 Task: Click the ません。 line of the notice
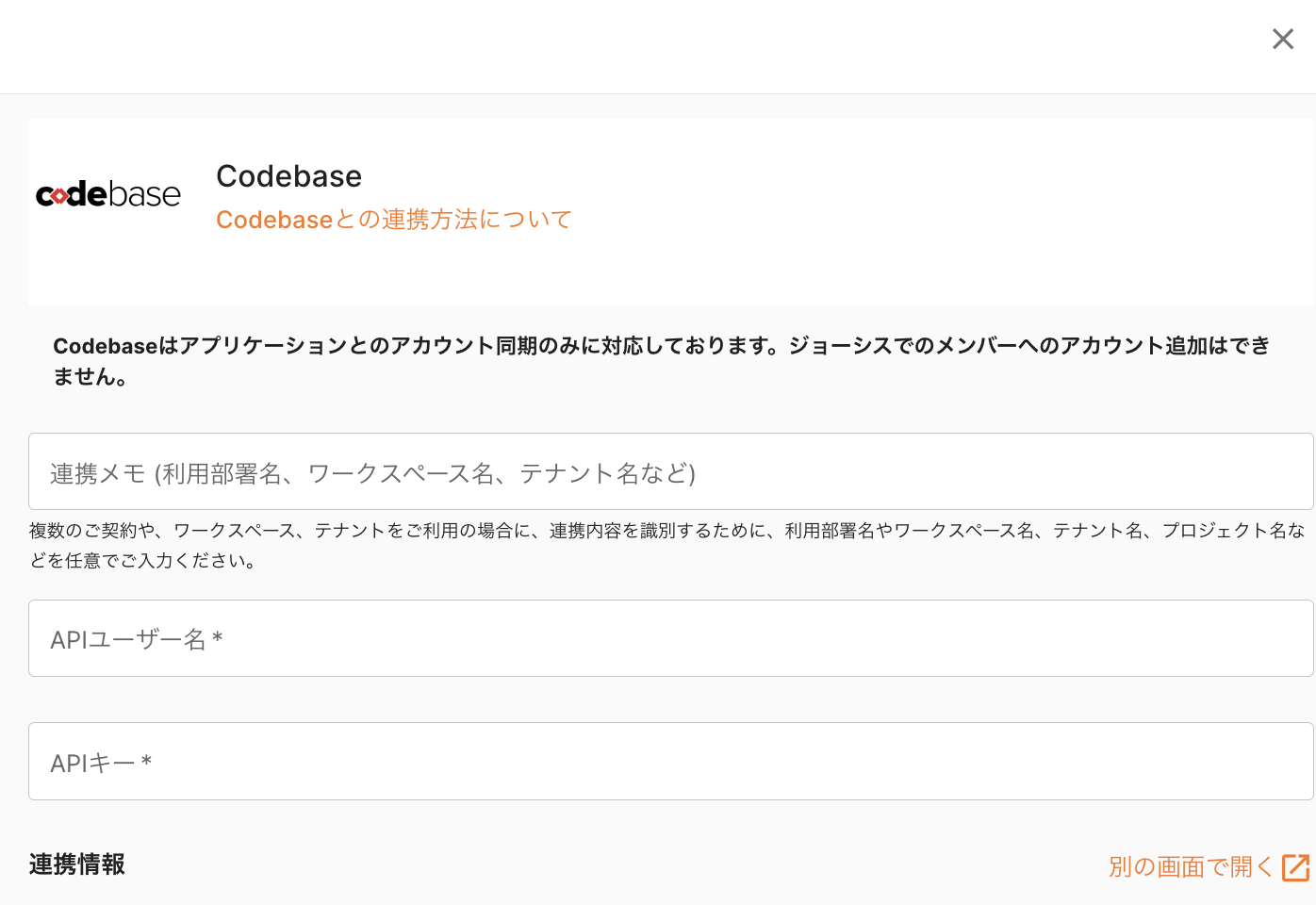point(90,377)
